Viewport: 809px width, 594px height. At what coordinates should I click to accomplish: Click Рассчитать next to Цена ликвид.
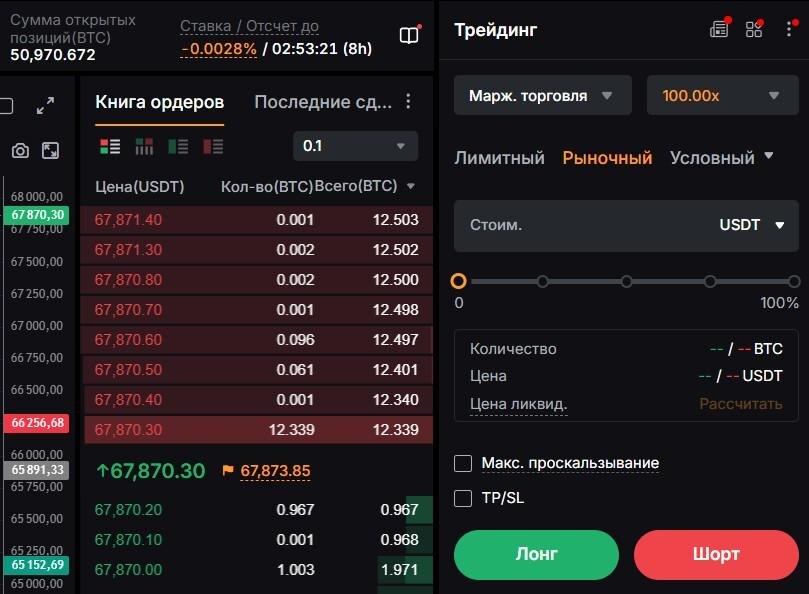pos(740,403)
